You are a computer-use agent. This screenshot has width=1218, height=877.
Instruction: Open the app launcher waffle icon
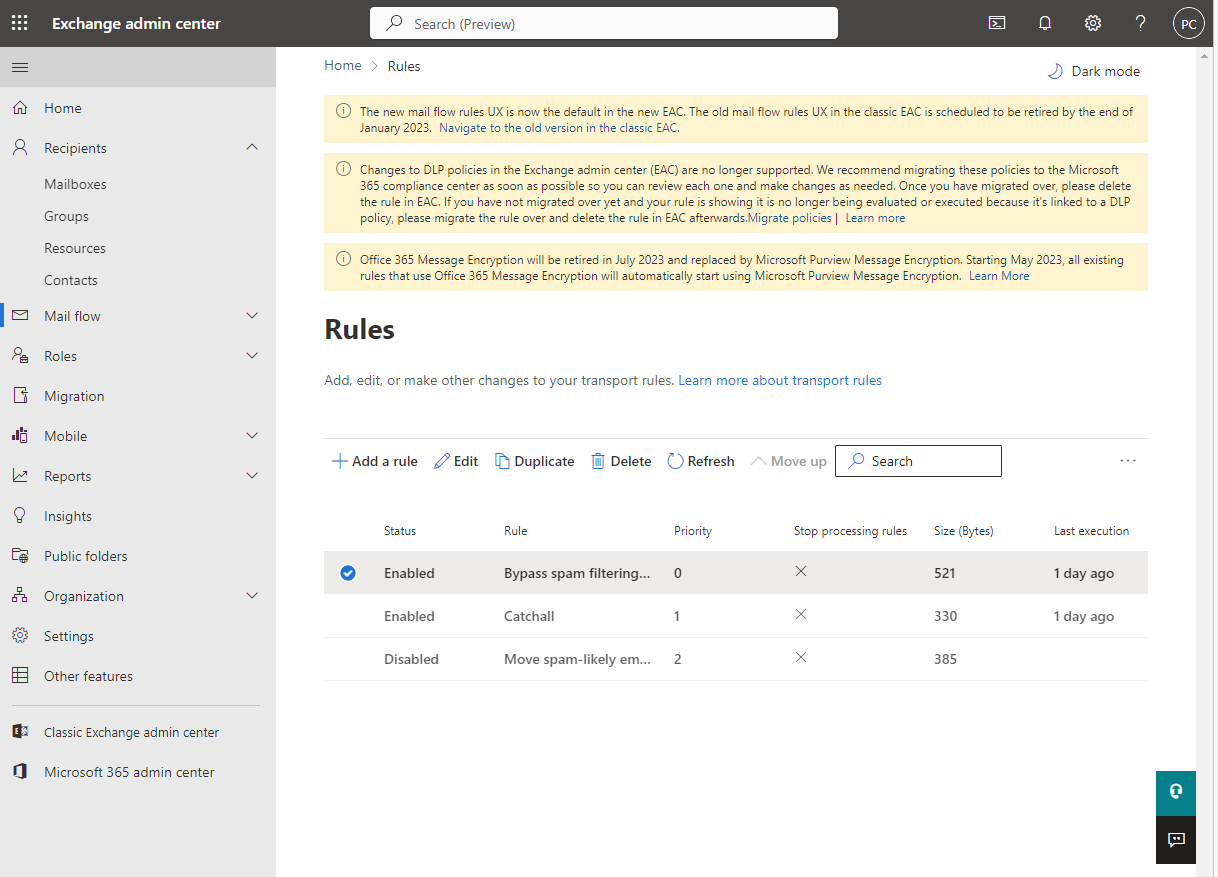click(20, 23)
